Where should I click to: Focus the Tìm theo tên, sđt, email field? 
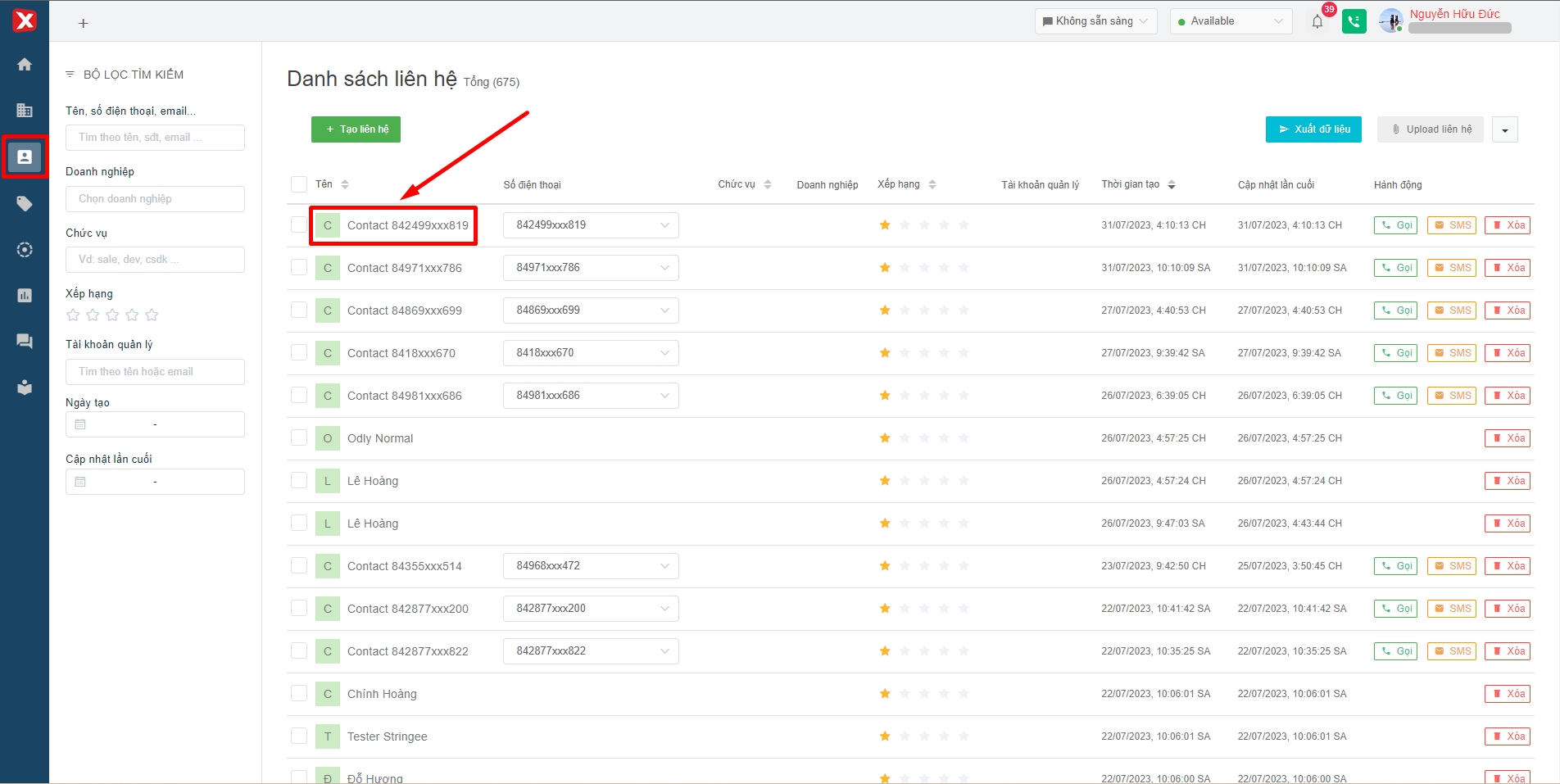[x=155, y=138]
